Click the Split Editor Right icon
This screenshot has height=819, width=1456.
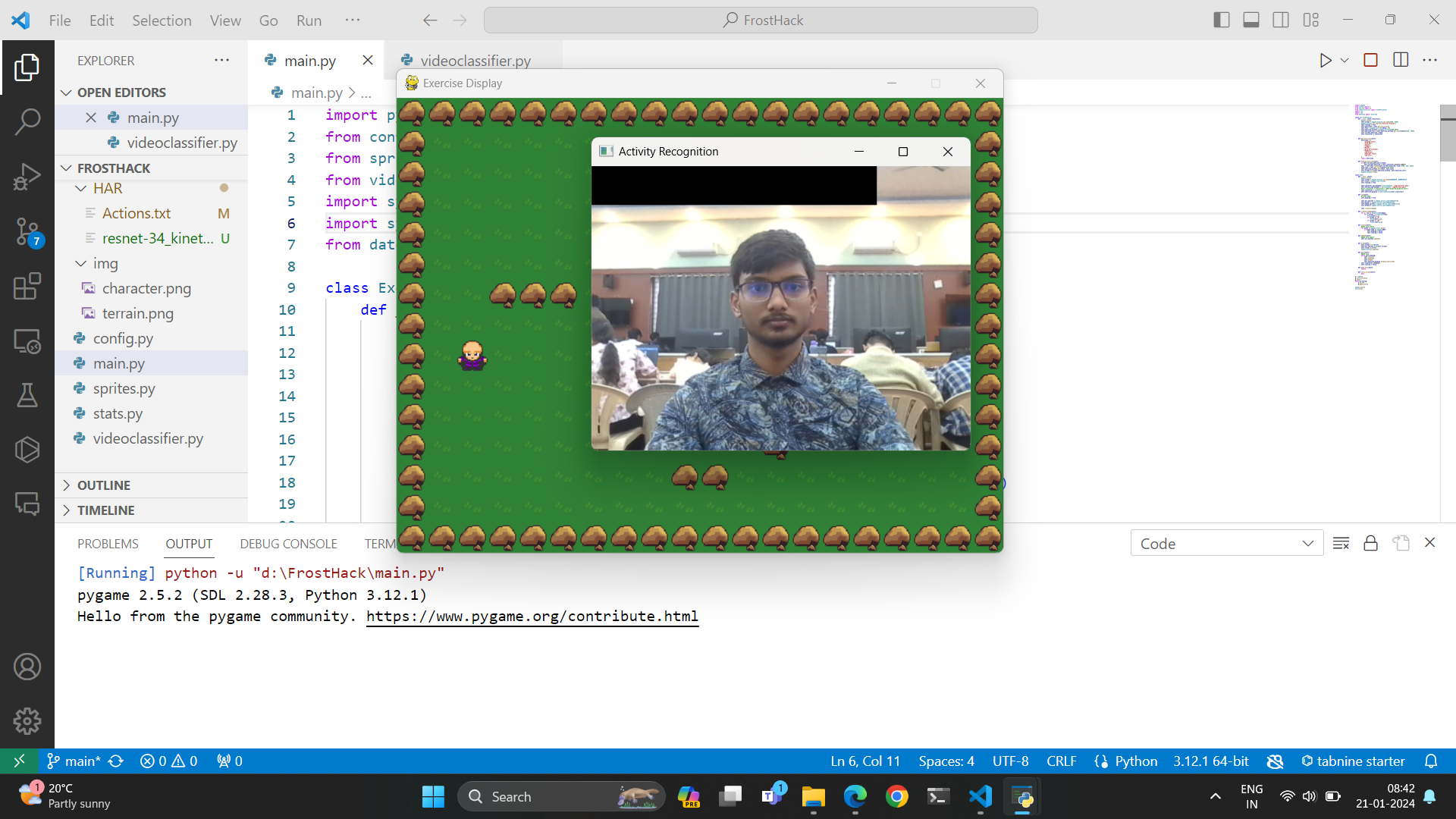coord(1401,61)
